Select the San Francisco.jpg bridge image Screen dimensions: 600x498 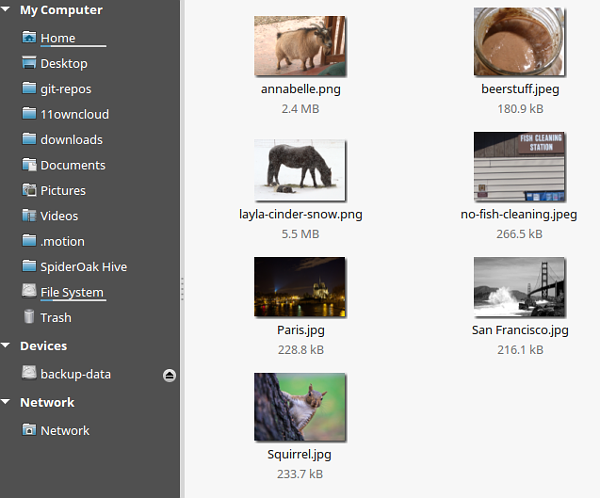[x=519, y=287]
